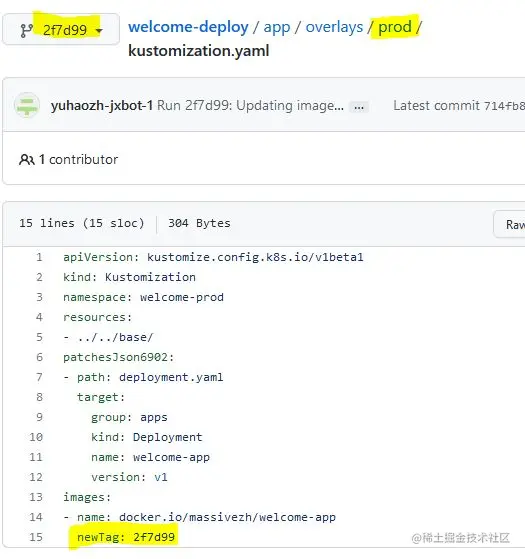Screen dimensions: 525x559
Task: Open the welcome-deploy repository link
Action: pos(188,27)
